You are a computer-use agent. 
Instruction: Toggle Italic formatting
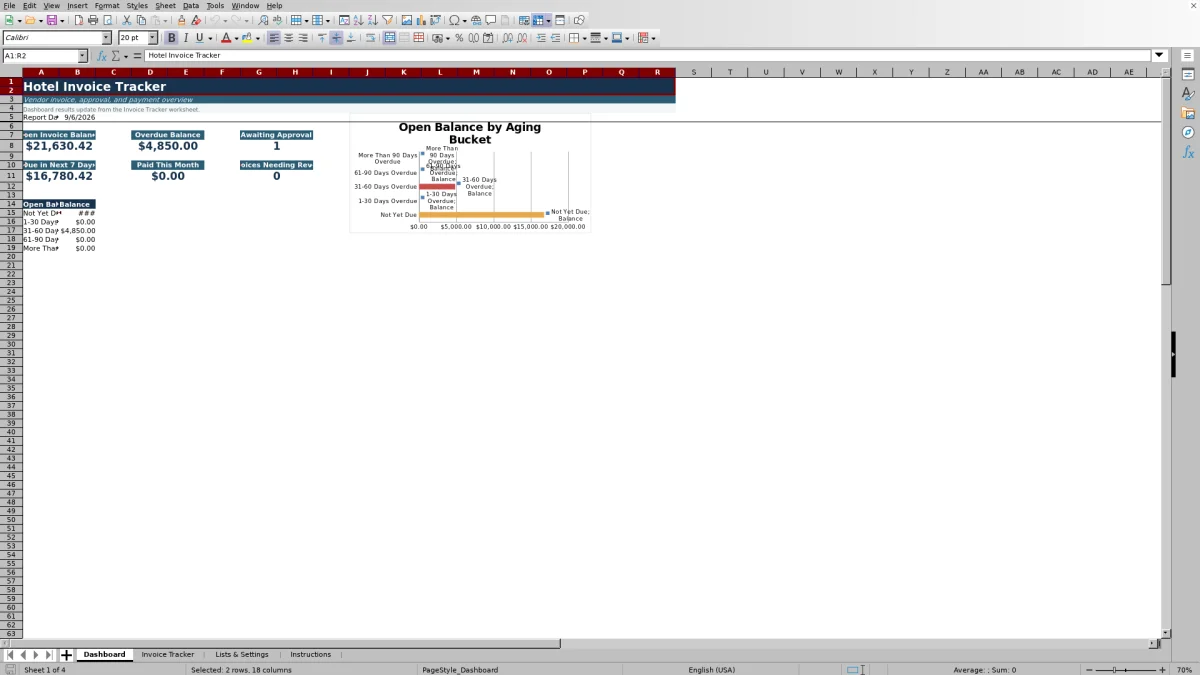(186, 38)
